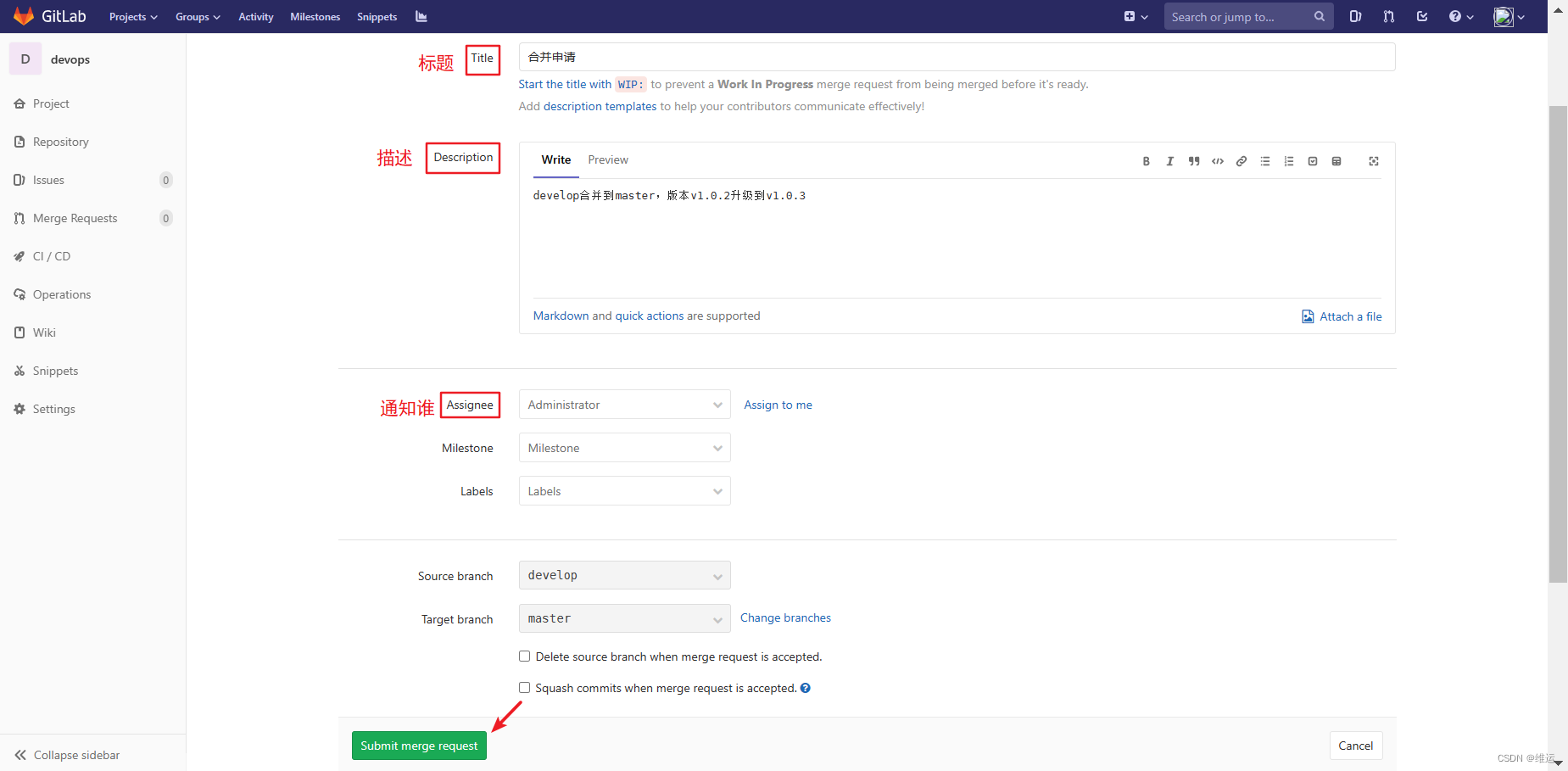Click Collapse sidebar text
Viewport: 1568px width, 771px height.
(x=76, y=755)
